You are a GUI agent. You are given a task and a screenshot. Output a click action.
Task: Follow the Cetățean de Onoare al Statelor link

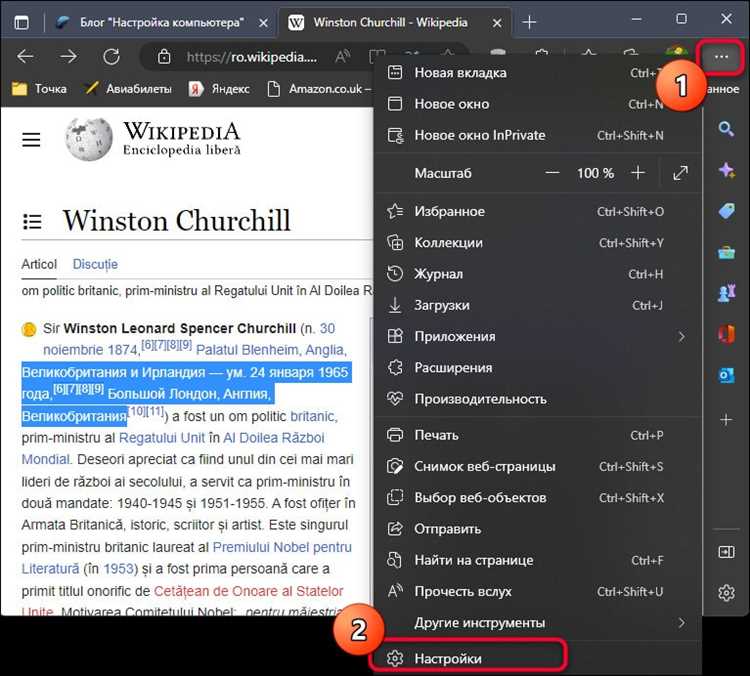(x=248, y=591)
